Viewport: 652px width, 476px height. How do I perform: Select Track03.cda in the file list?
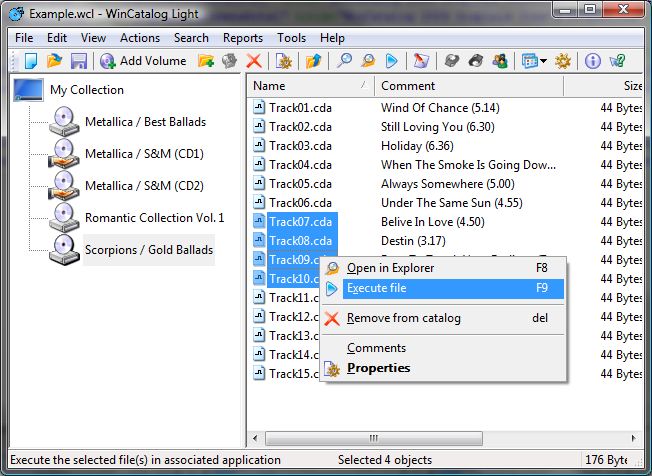click(x=299, y=146)
